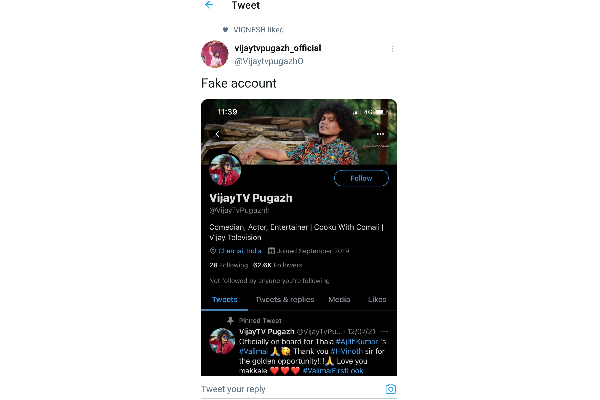This screenshot has height=400, width=600.
Task: Open the Likes tab
Action: pos(377,299)
